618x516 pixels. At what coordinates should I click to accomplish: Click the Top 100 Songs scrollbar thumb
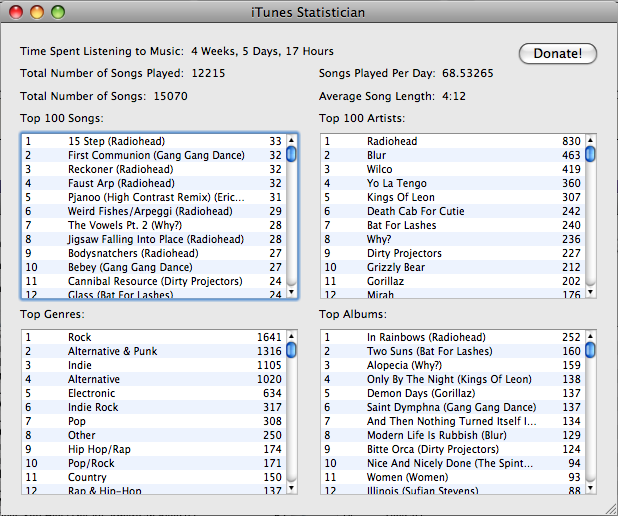[291, 154]
